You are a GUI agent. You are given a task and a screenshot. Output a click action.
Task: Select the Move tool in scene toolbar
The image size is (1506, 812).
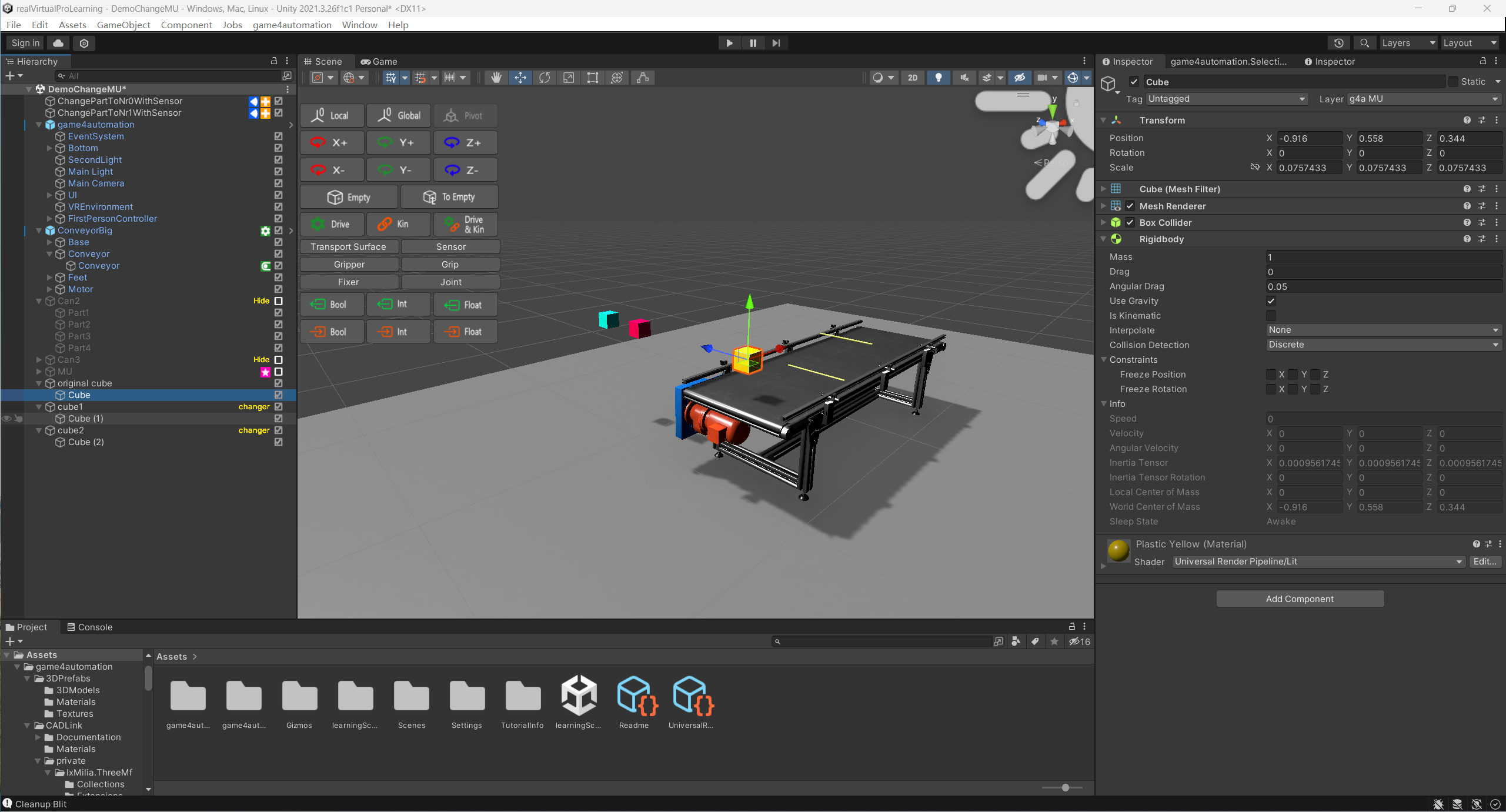520,78
